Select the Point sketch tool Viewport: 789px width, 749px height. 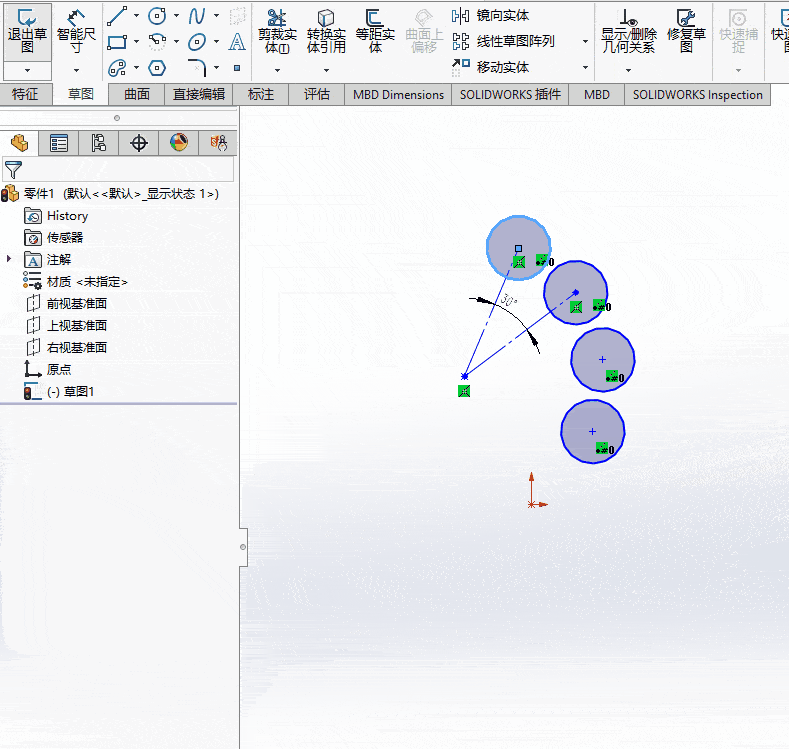(236, 68)
